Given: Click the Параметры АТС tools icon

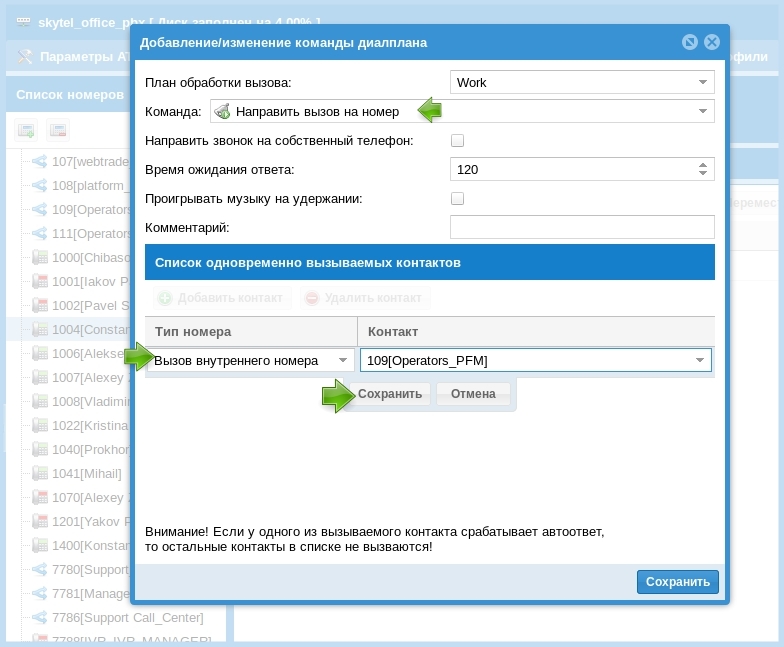Looking at the screenshot, I should 25,57.
